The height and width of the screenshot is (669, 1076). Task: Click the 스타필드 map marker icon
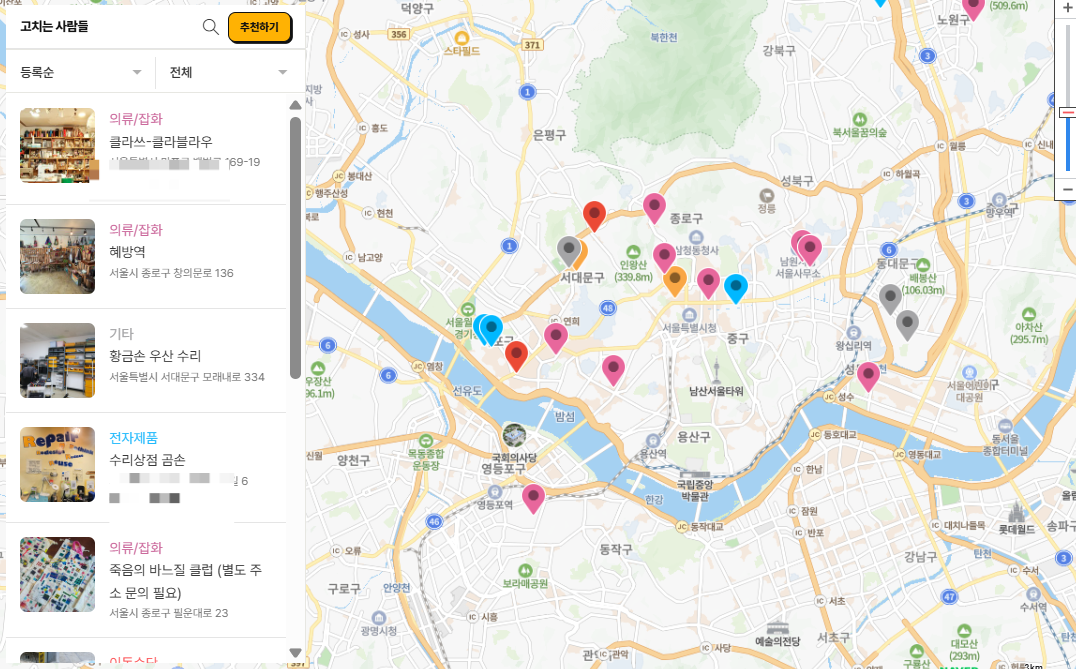[462, 37]
